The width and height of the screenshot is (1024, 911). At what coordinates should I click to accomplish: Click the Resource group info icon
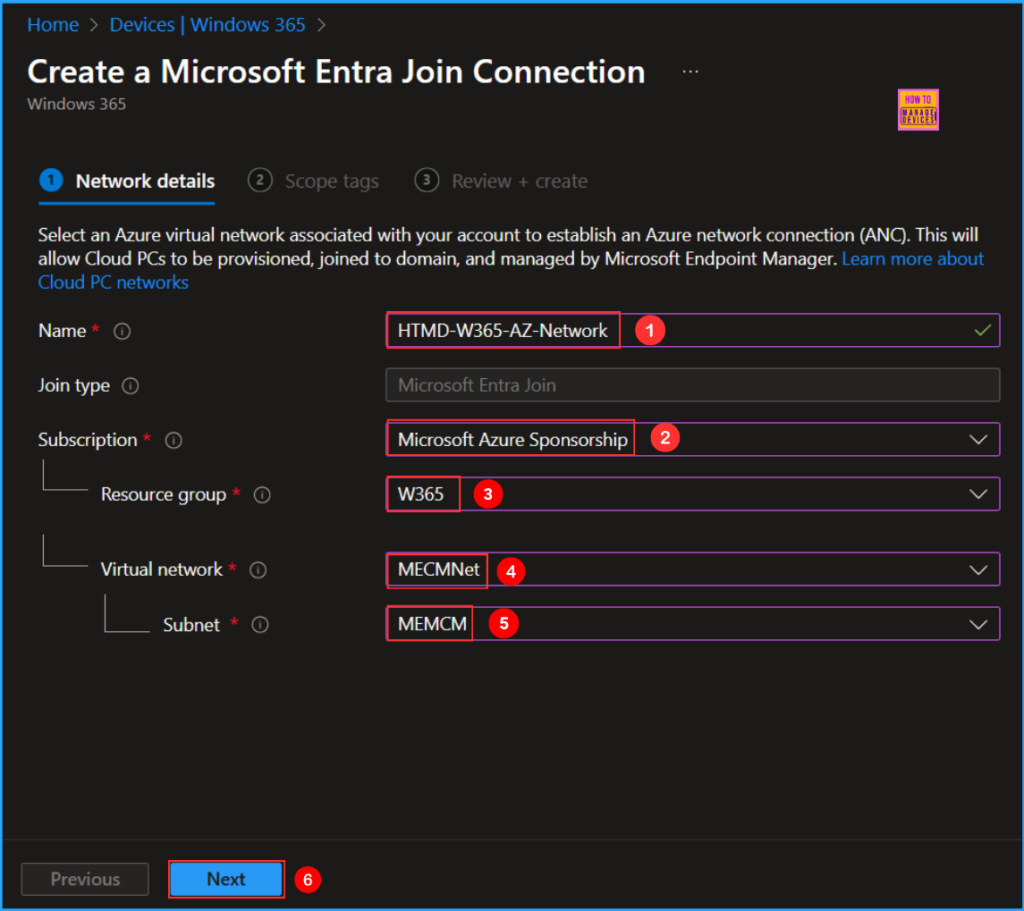point(263,495)
